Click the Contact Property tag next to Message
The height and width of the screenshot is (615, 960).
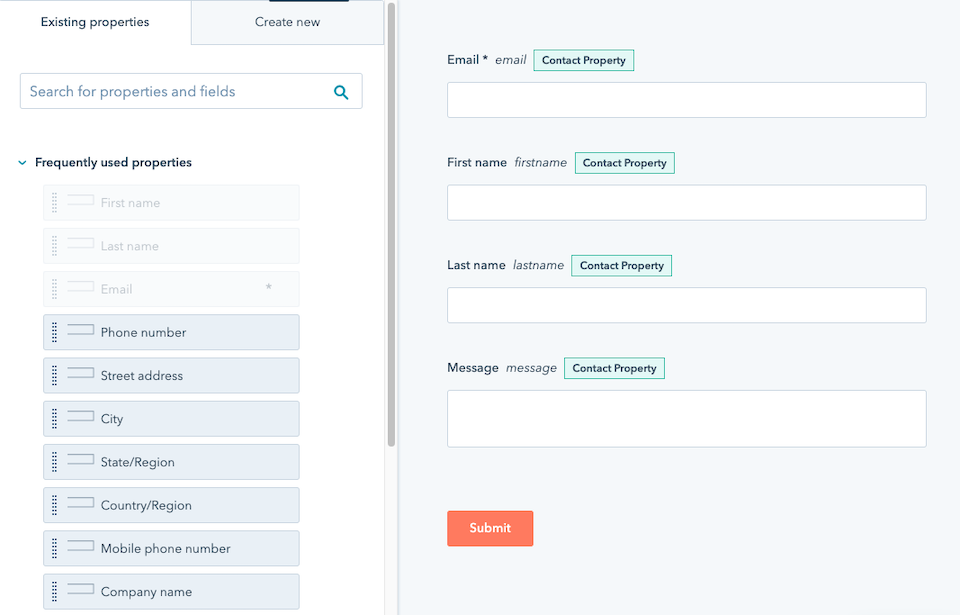click(614, 368)
